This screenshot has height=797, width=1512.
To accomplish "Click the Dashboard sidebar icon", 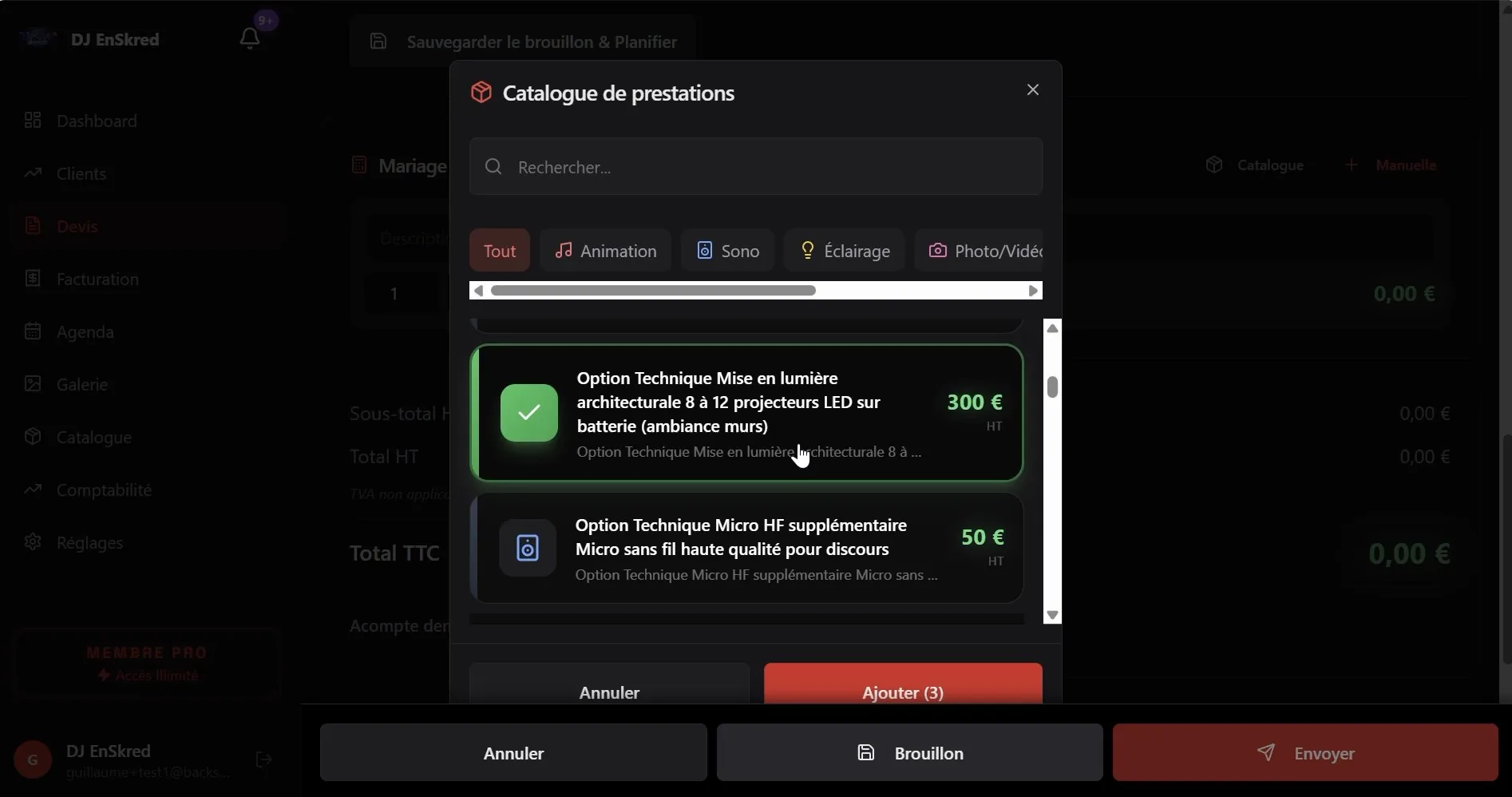I will point(33,121).
